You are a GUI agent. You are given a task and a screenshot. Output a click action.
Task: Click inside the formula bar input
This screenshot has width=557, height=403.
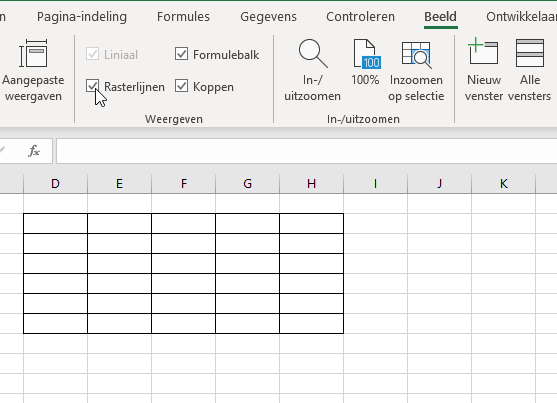[x=307, y=151]
